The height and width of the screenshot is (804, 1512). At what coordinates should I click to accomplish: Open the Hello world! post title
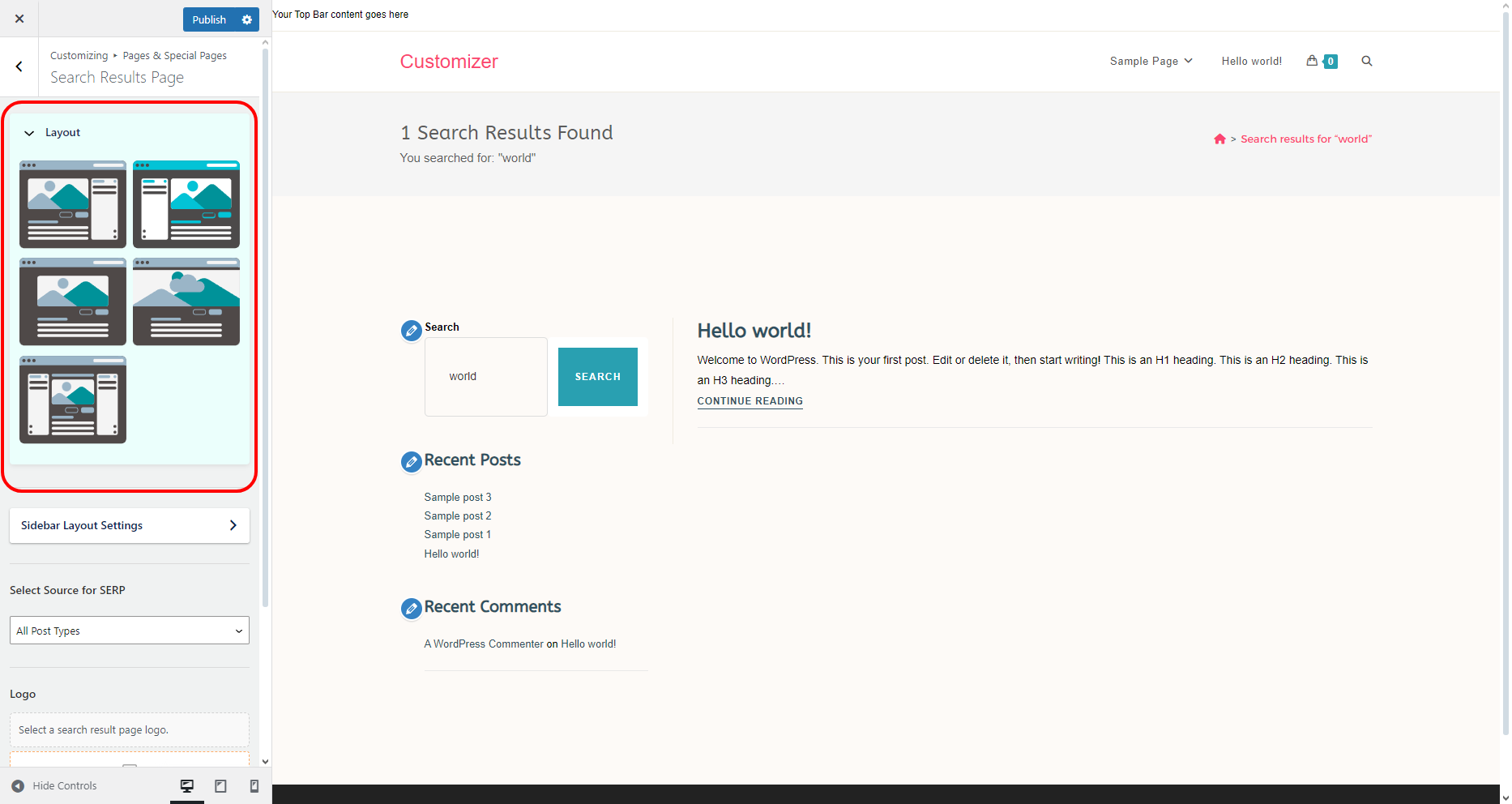(x=754, y=331)
